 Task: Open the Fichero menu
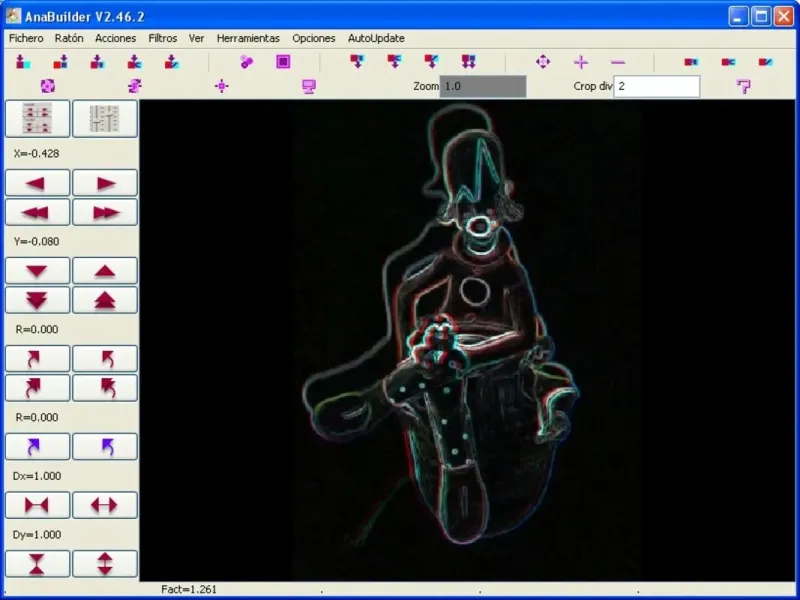(x=26, y=38)
